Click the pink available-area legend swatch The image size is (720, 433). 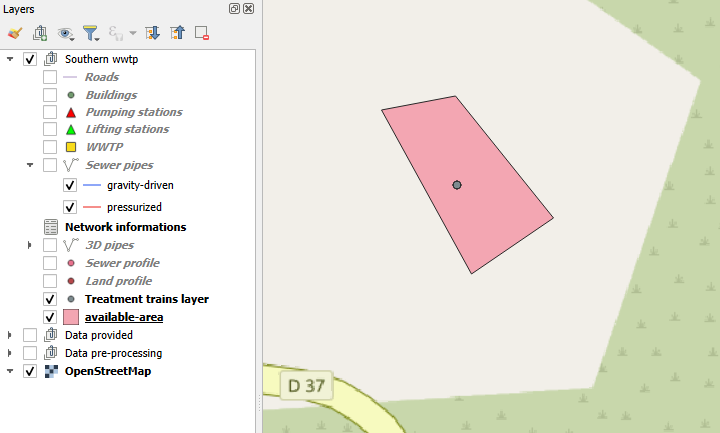pos(71,317)
